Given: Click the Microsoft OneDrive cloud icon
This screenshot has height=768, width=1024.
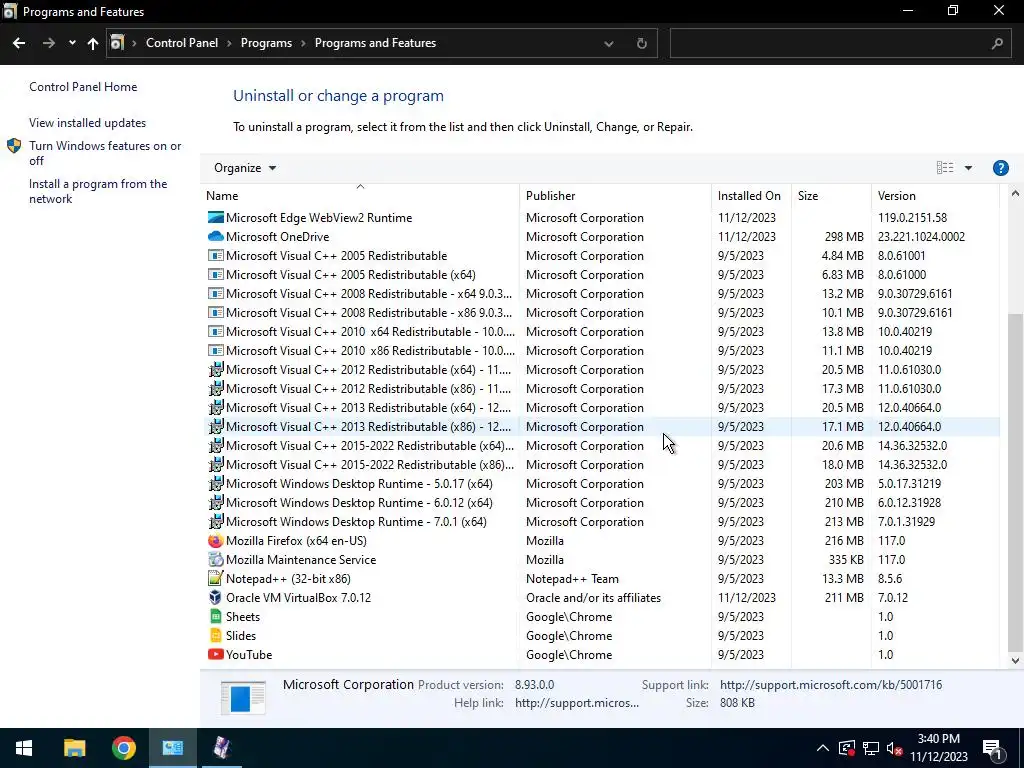Looking at the screenshot, I should [x=216, y=236].
